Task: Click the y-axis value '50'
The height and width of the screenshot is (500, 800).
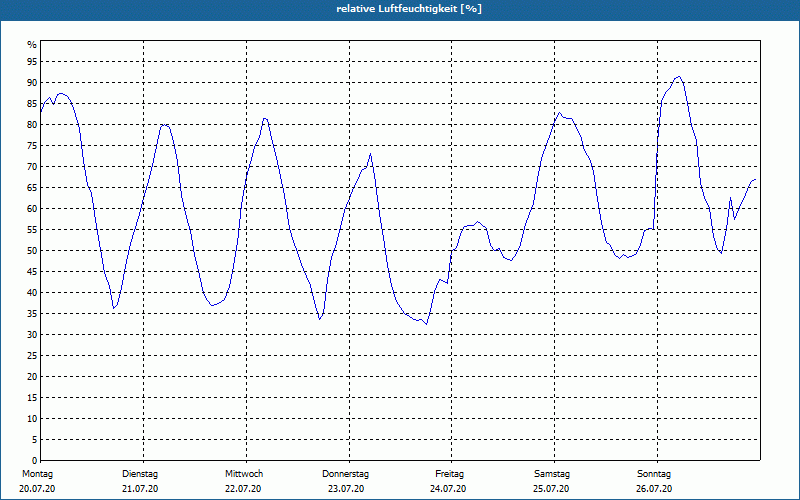Action: [x=32, y=251]
